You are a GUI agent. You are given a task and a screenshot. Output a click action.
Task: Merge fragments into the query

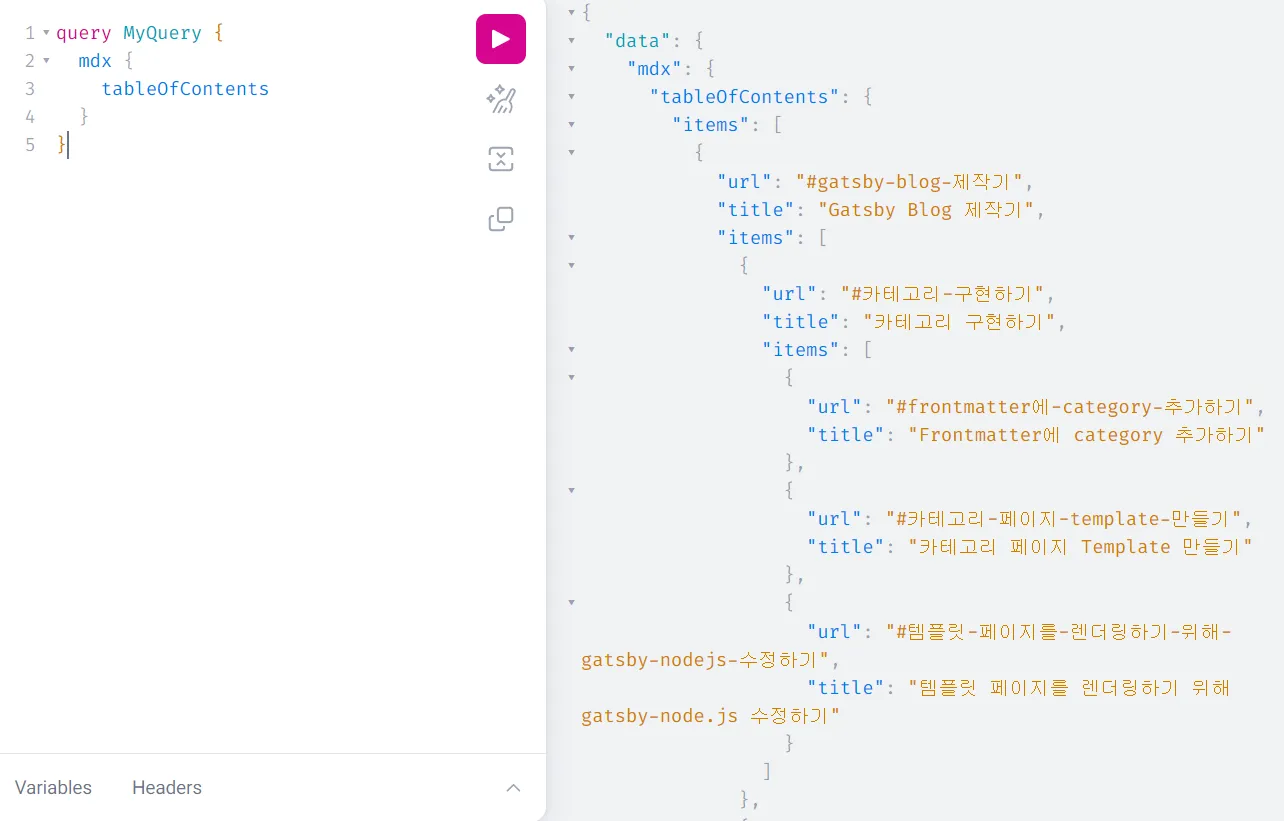(500, 158)
